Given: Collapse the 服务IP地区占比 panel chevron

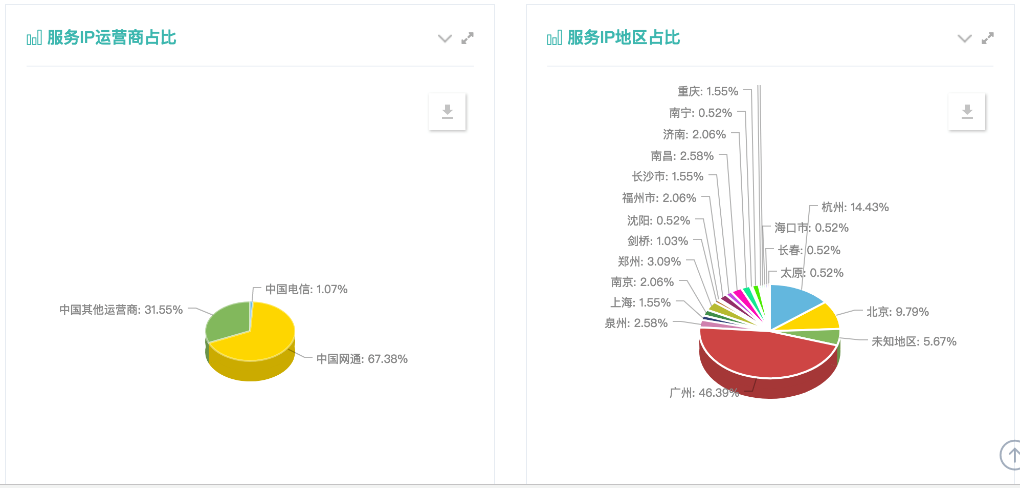Looking at the screenshot, I should [965, 38].
